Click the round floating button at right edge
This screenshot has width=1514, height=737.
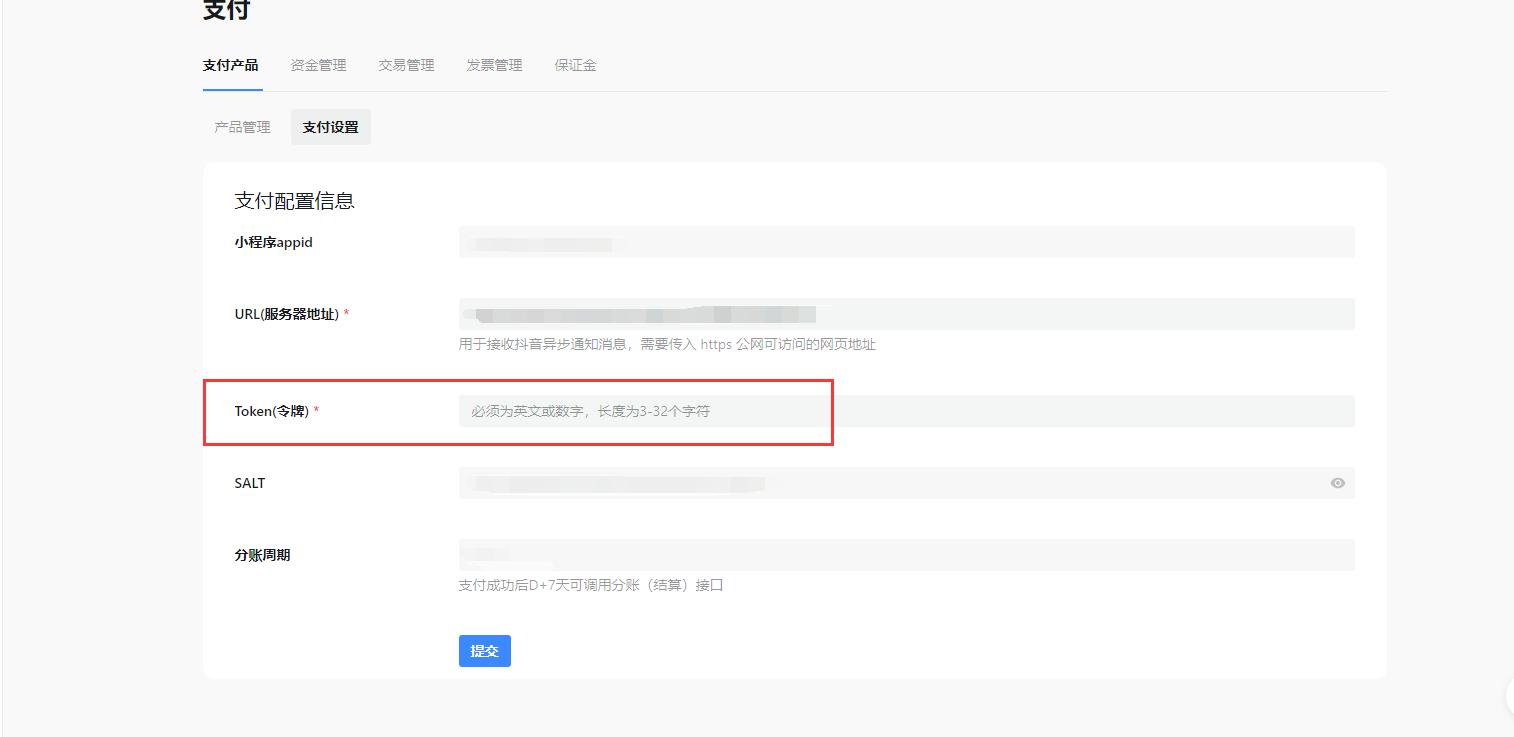click(1510, 695)
